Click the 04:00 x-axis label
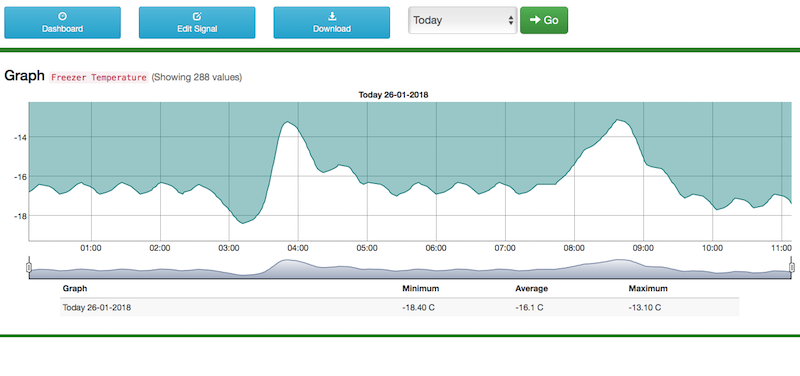This screenshot has width=800, height=376. tap(298, 248)
